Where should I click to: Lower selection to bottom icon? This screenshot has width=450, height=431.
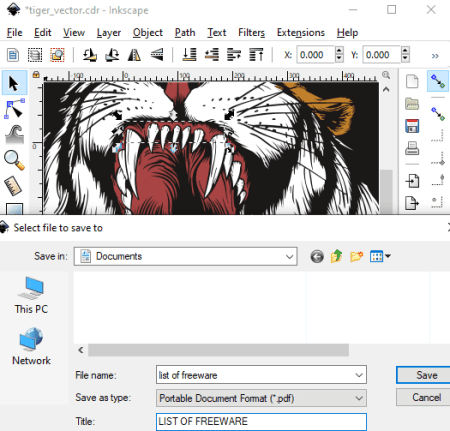[189, 55]
